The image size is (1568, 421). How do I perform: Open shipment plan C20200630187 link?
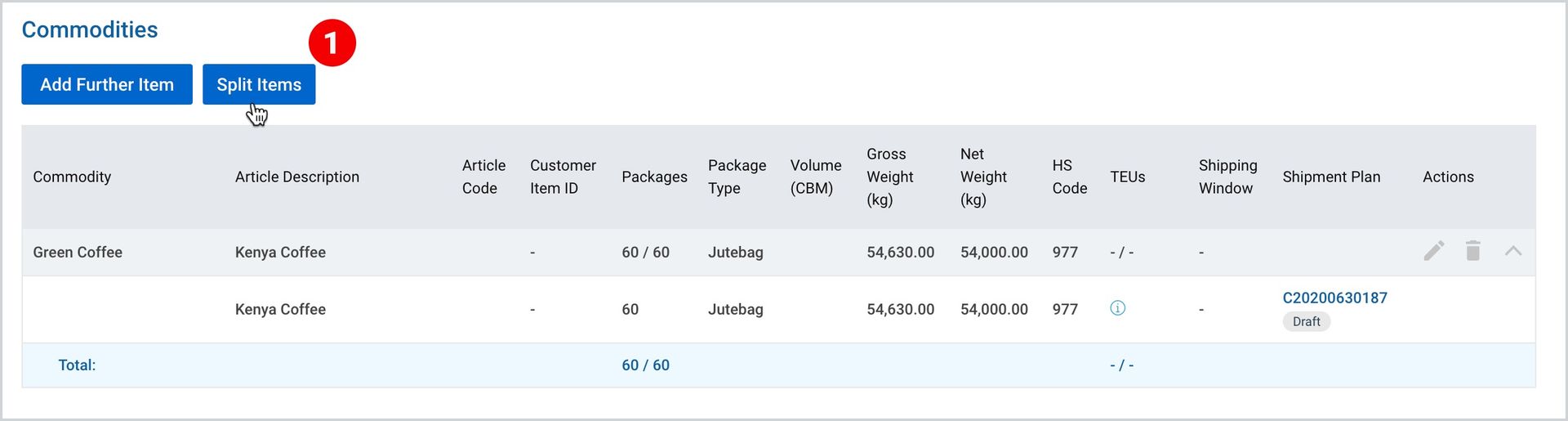[1334, 298]
